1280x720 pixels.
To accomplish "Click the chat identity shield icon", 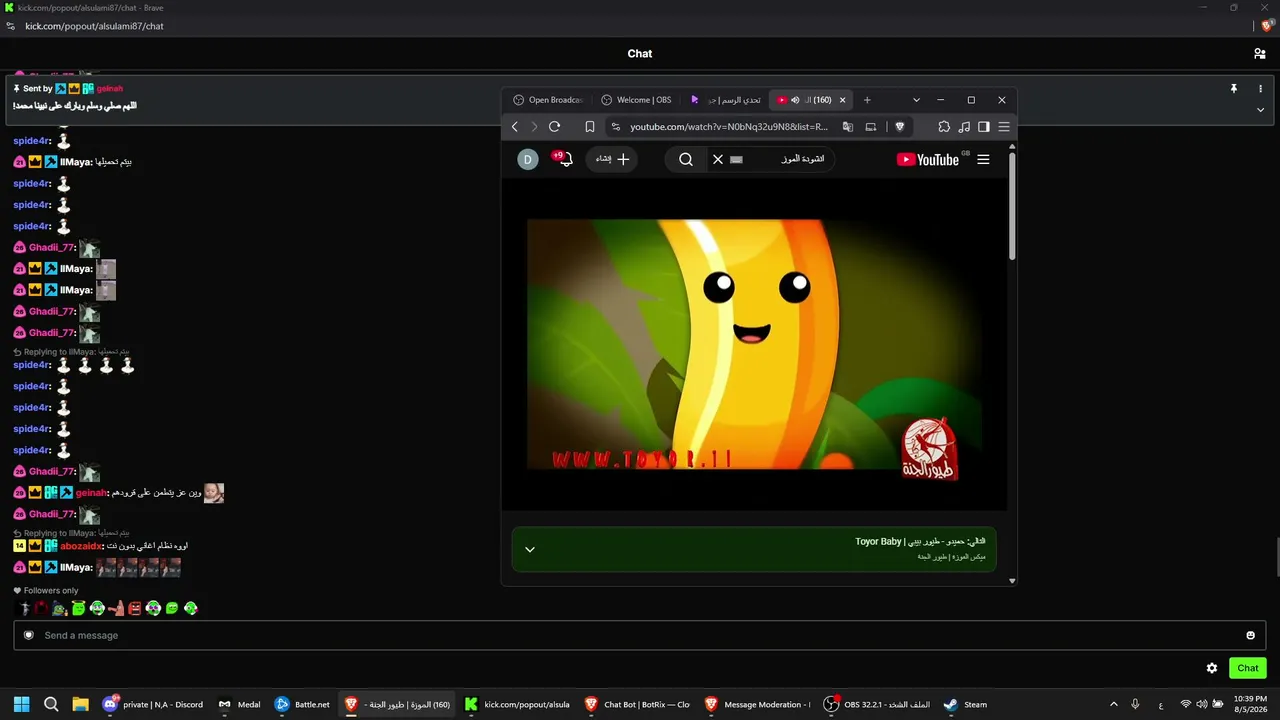I will pos(29,635).
